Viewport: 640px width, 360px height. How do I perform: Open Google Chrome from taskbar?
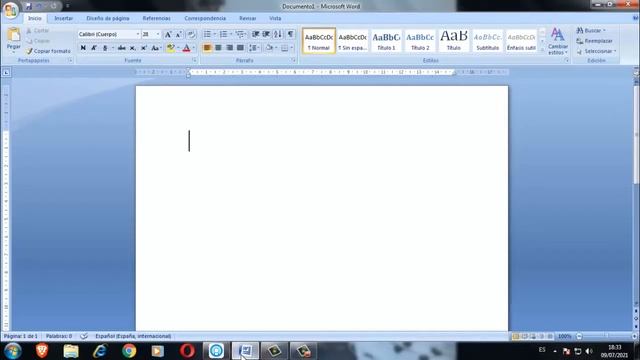[129, 351]
